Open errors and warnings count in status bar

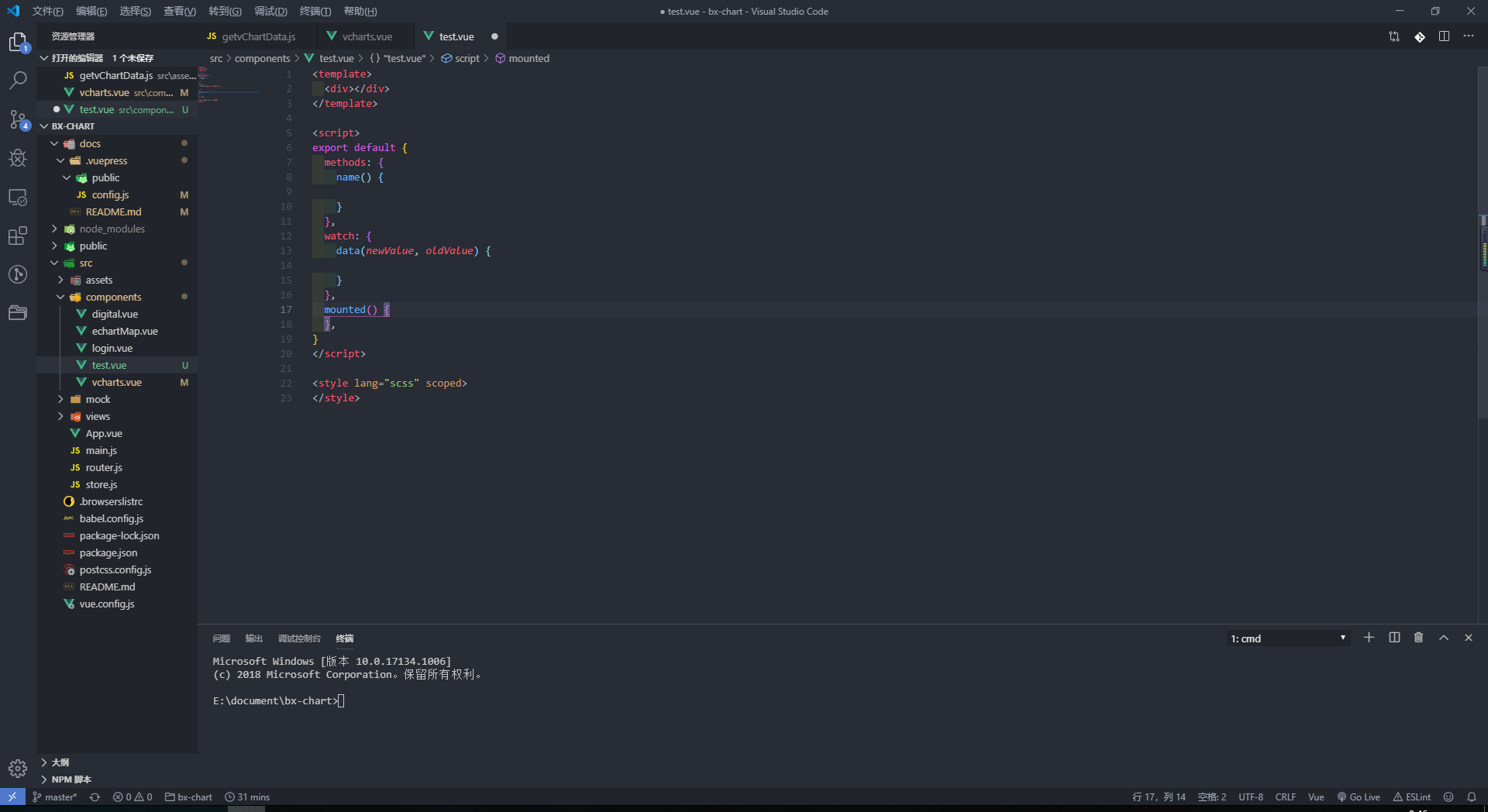(133, 797)
